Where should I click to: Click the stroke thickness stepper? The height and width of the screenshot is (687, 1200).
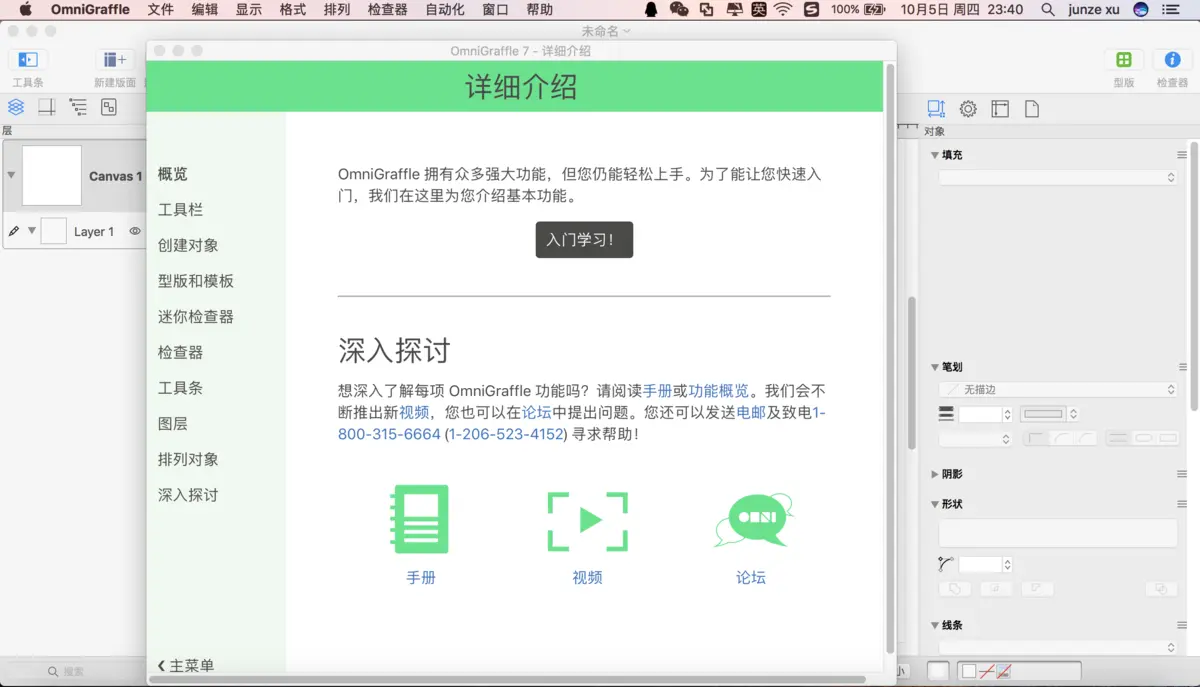pyautogui.click(x=1007, y=414)
